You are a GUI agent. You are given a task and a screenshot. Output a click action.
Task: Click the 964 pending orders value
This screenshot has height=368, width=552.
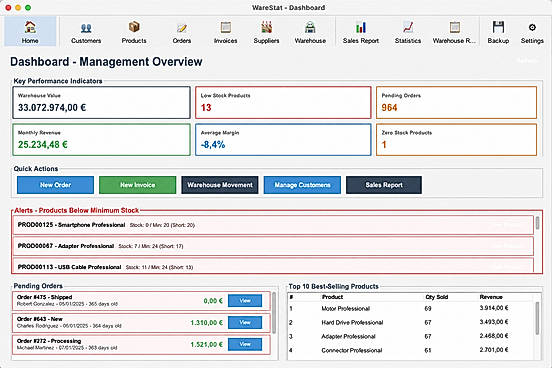(389, 107)
